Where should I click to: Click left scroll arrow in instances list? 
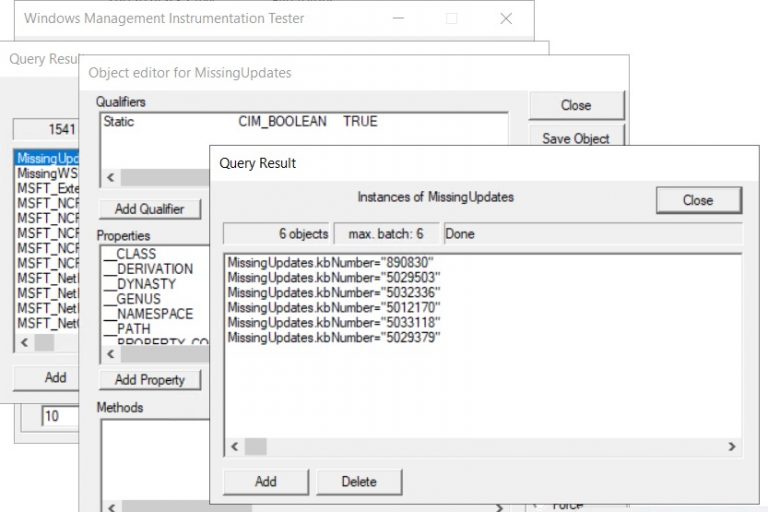click(x=235, y=447)
